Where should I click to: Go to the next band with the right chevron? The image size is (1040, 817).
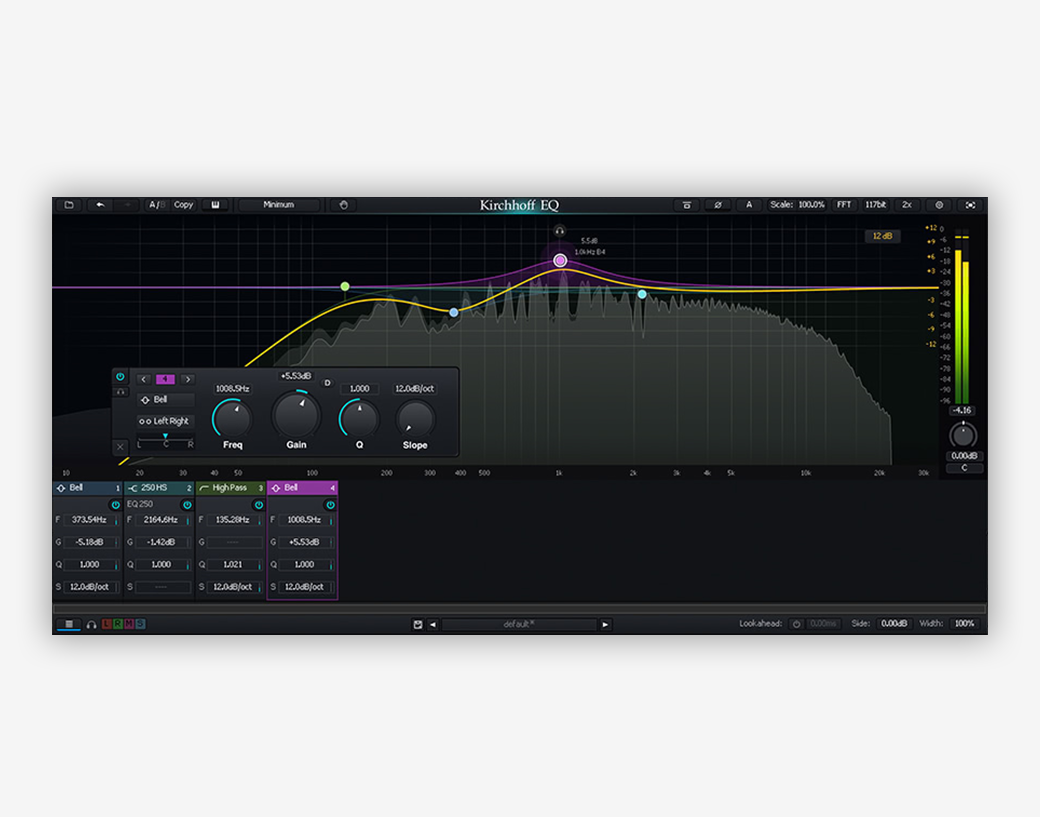tap(188, 379)
